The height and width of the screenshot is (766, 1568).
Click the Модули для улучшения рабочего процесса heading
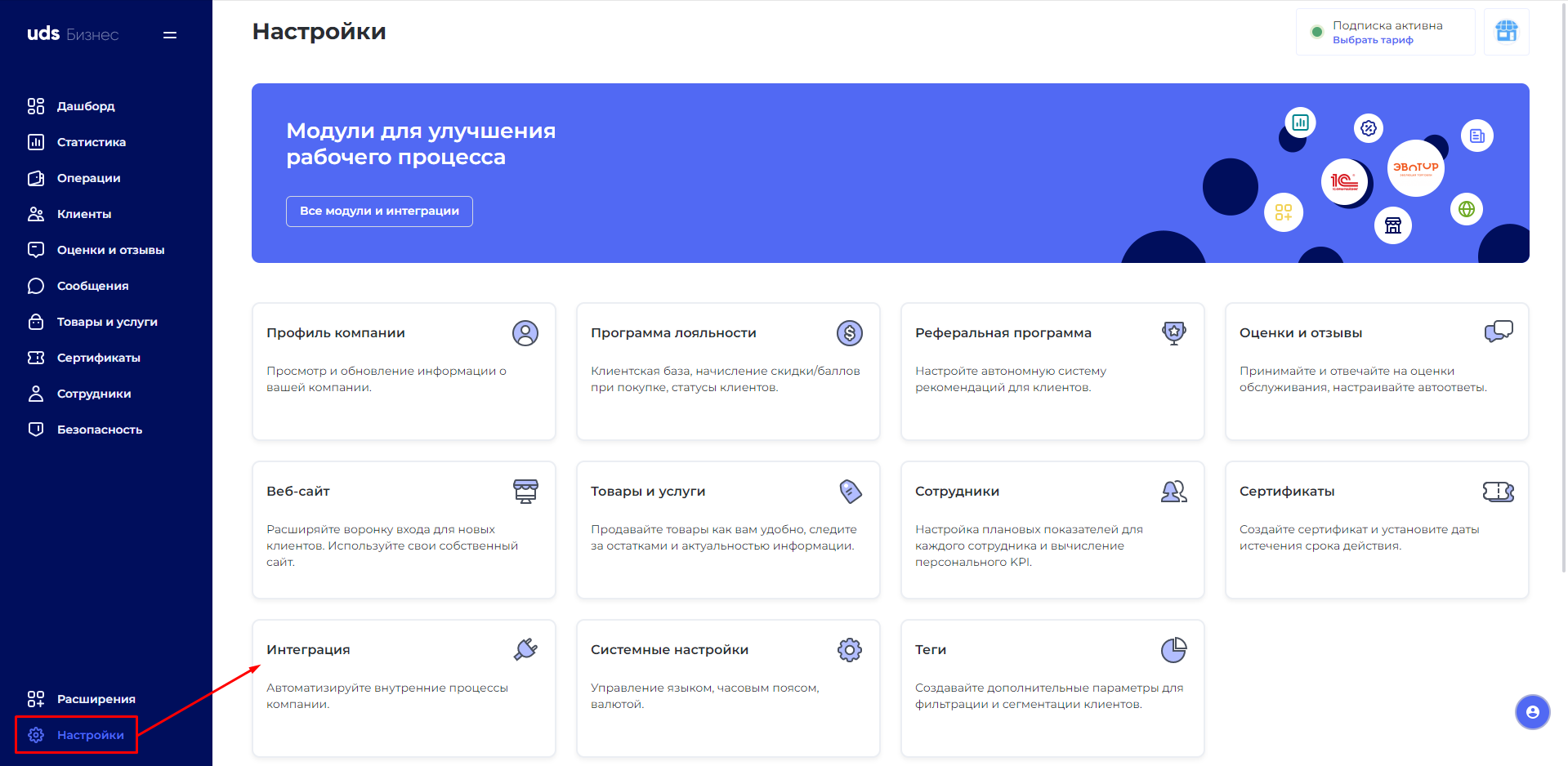[x=421, y=144]
